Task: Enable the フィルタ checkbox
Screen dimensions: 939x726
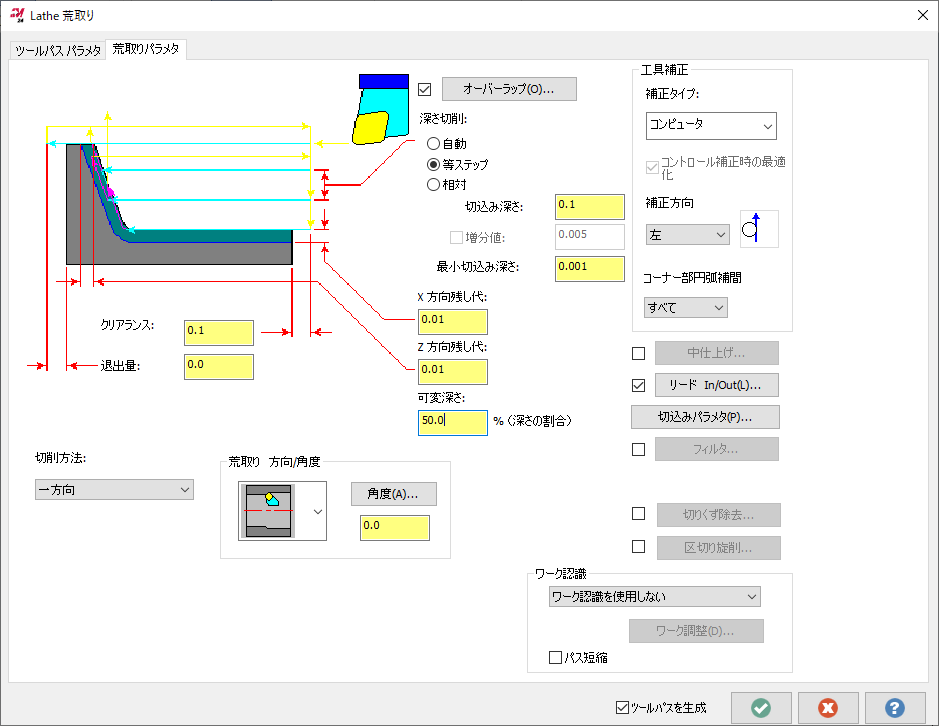Action: point(638,449)
